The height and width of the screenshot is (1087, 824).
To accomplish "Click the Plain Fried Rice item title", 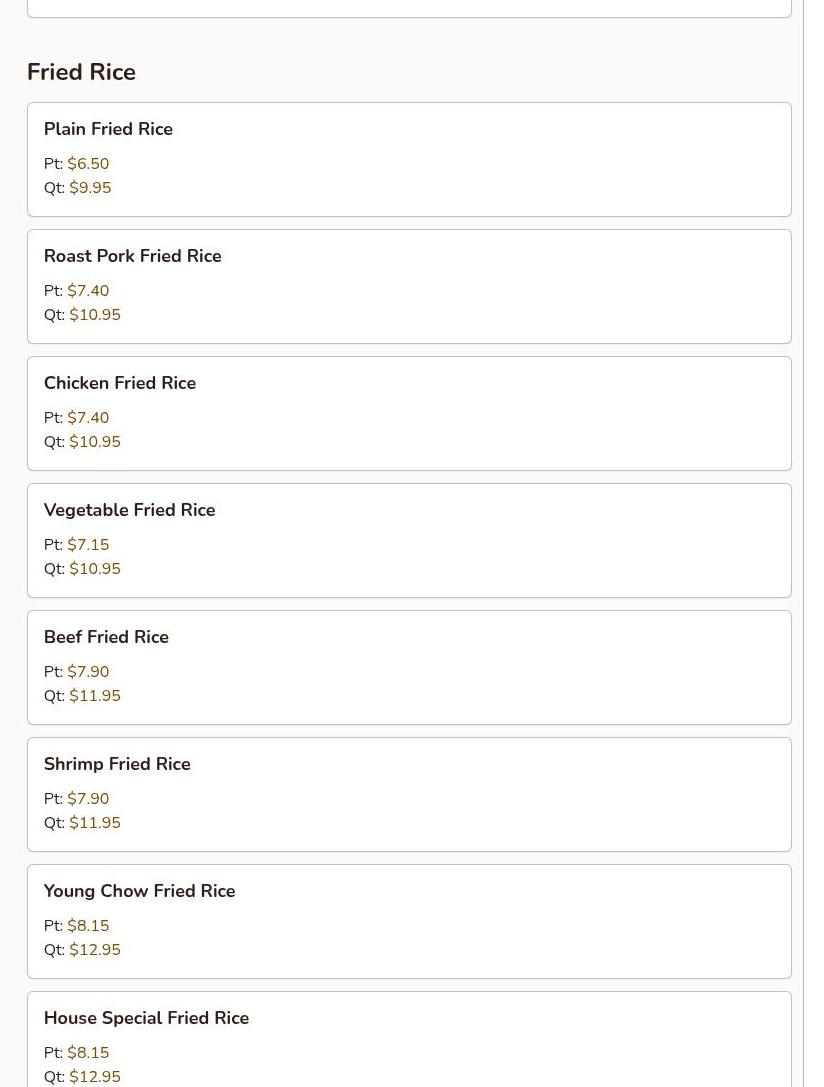I will pyautogui.click(x=108, y=129).
